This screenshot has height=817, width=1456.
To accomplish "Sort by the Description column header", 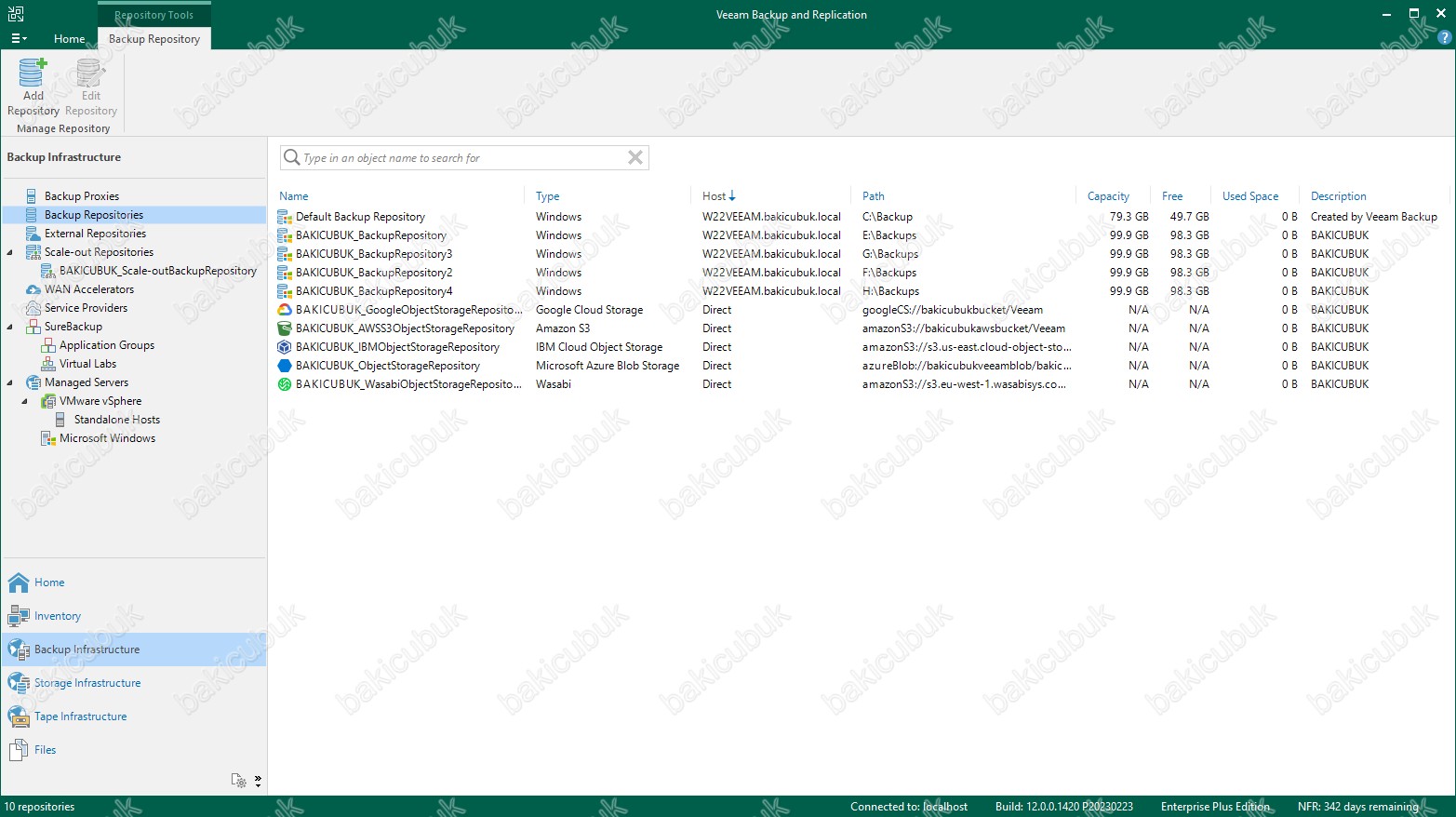I will [1339, 196].
